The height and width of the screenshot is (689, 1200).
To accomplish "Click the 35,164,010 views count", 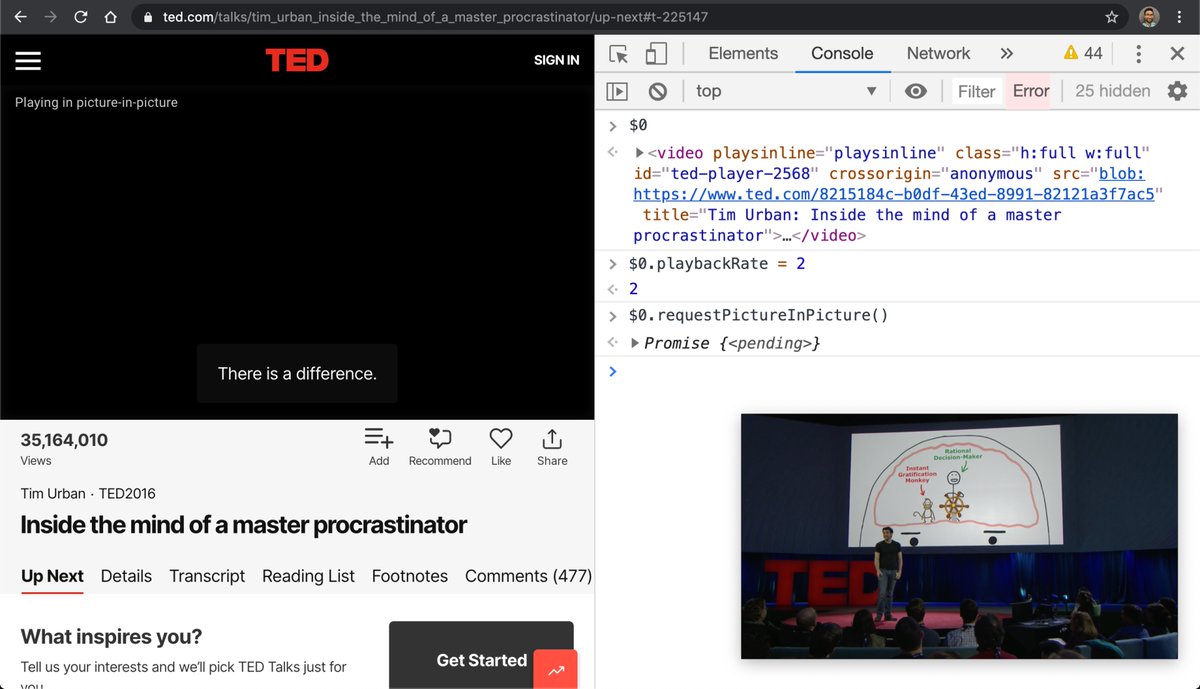I will coord(64,440).
